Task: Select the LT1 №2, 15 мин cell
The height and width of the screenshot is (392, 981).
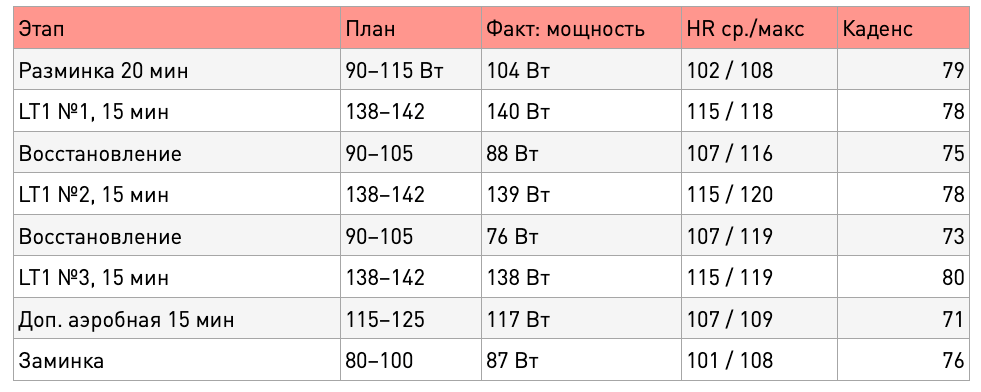Action: point(177,194)
